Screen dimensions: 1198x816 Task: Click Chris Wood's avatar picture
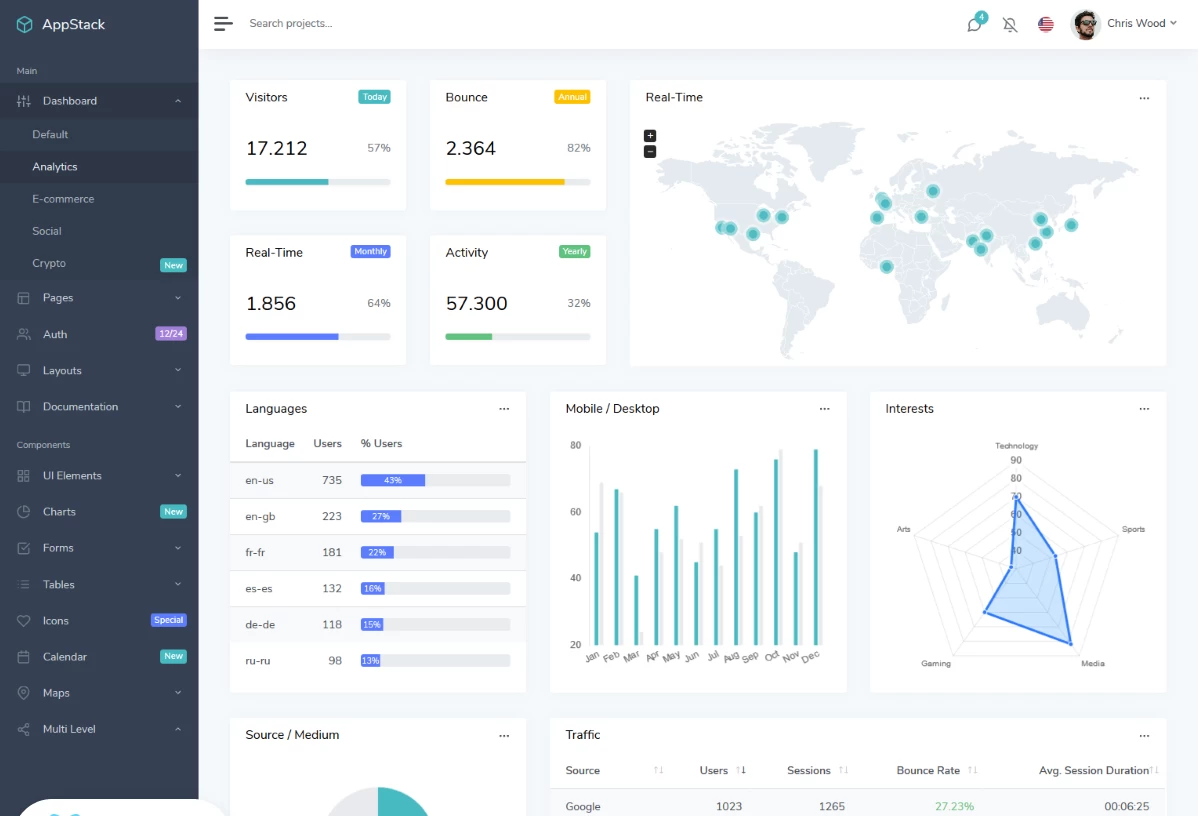tap(1085, 24)
